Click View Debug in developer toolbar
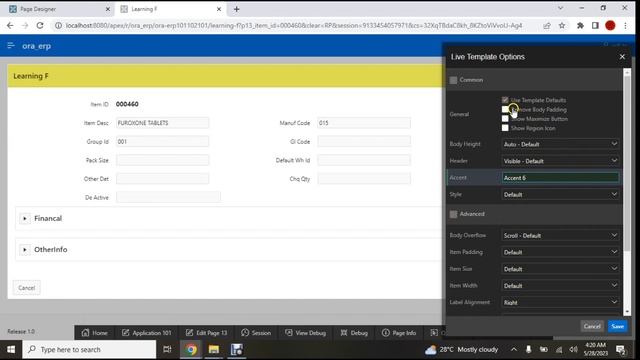Screen dimensions: 640x360 pos(305,333)
